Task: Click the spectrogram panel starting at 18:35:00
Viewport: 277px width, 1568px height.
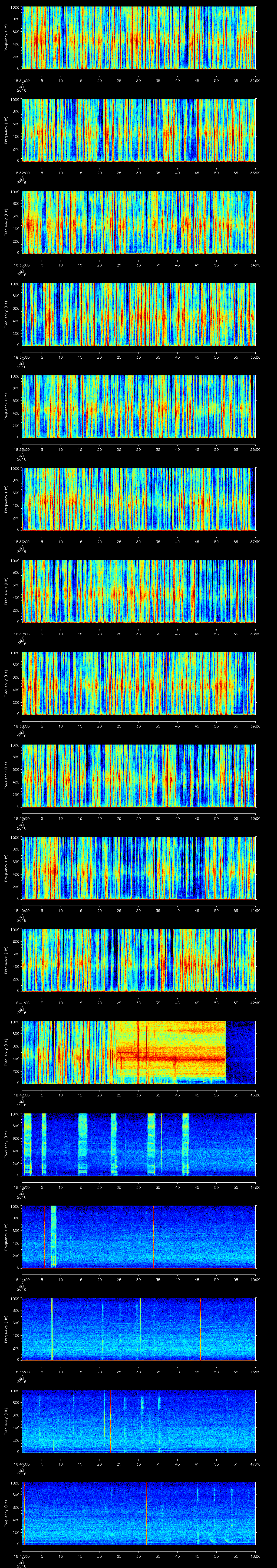Action: (x=139, y=407)
